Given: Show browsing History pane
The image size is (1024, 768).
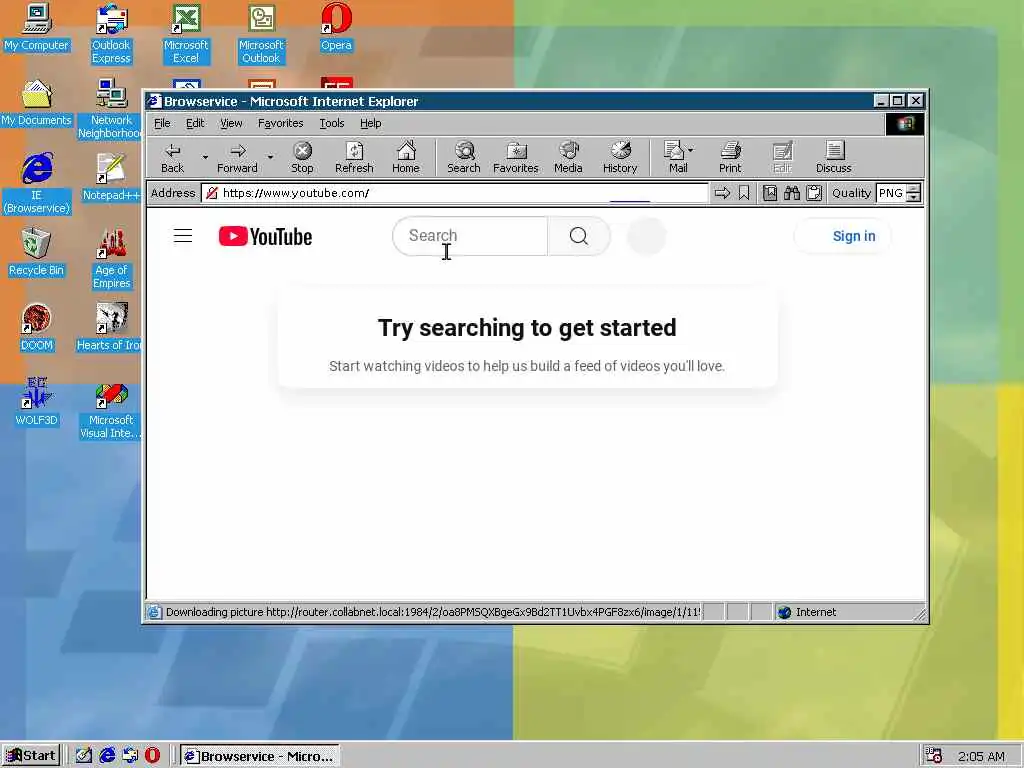Looking at the screenshot, I should coord(620,157).
